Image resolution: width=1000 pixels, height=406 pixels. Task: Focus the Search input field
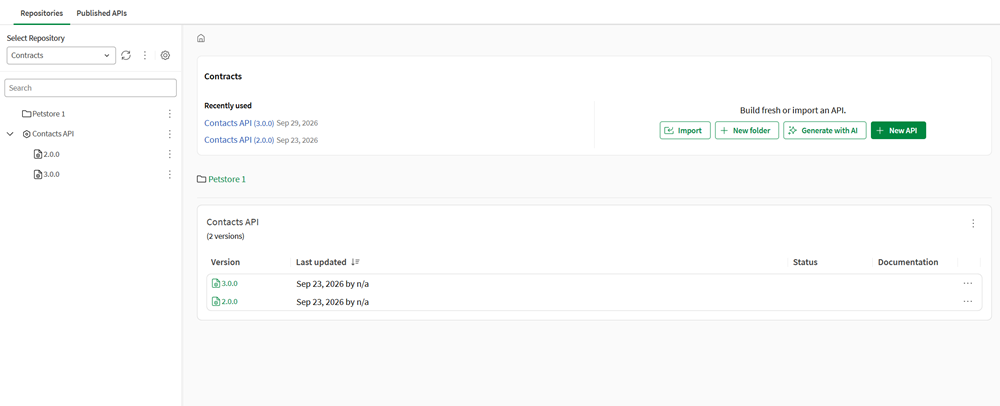pos(90,88)
